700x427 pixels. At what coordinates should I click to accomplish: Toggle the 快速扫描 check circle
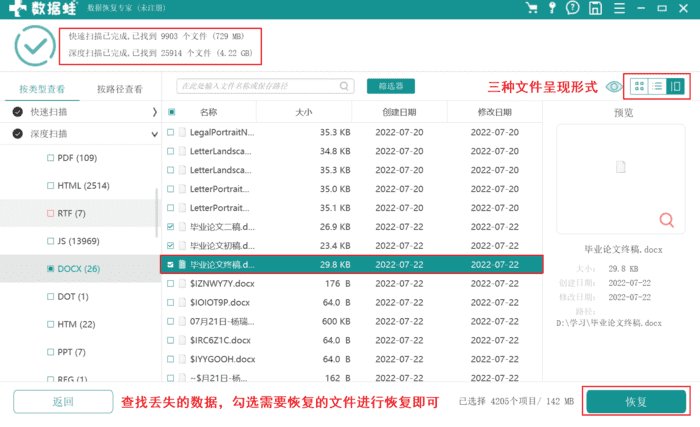[x=17, y=112]
